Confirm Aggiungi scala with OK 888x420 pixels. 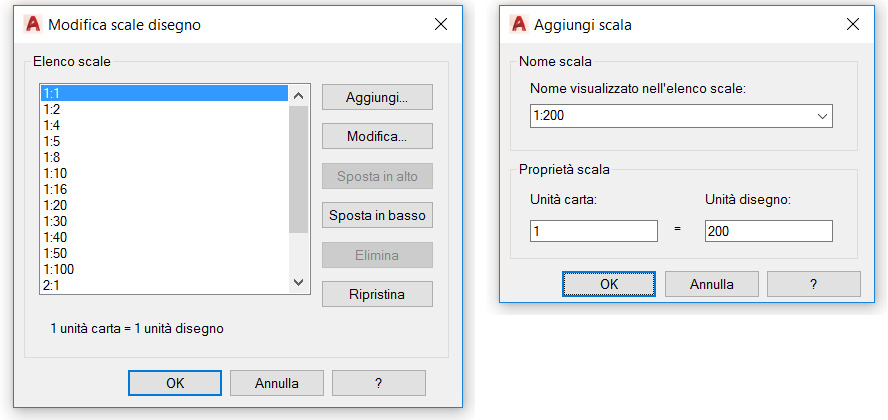pyautogui.click(x=609, y=284)
